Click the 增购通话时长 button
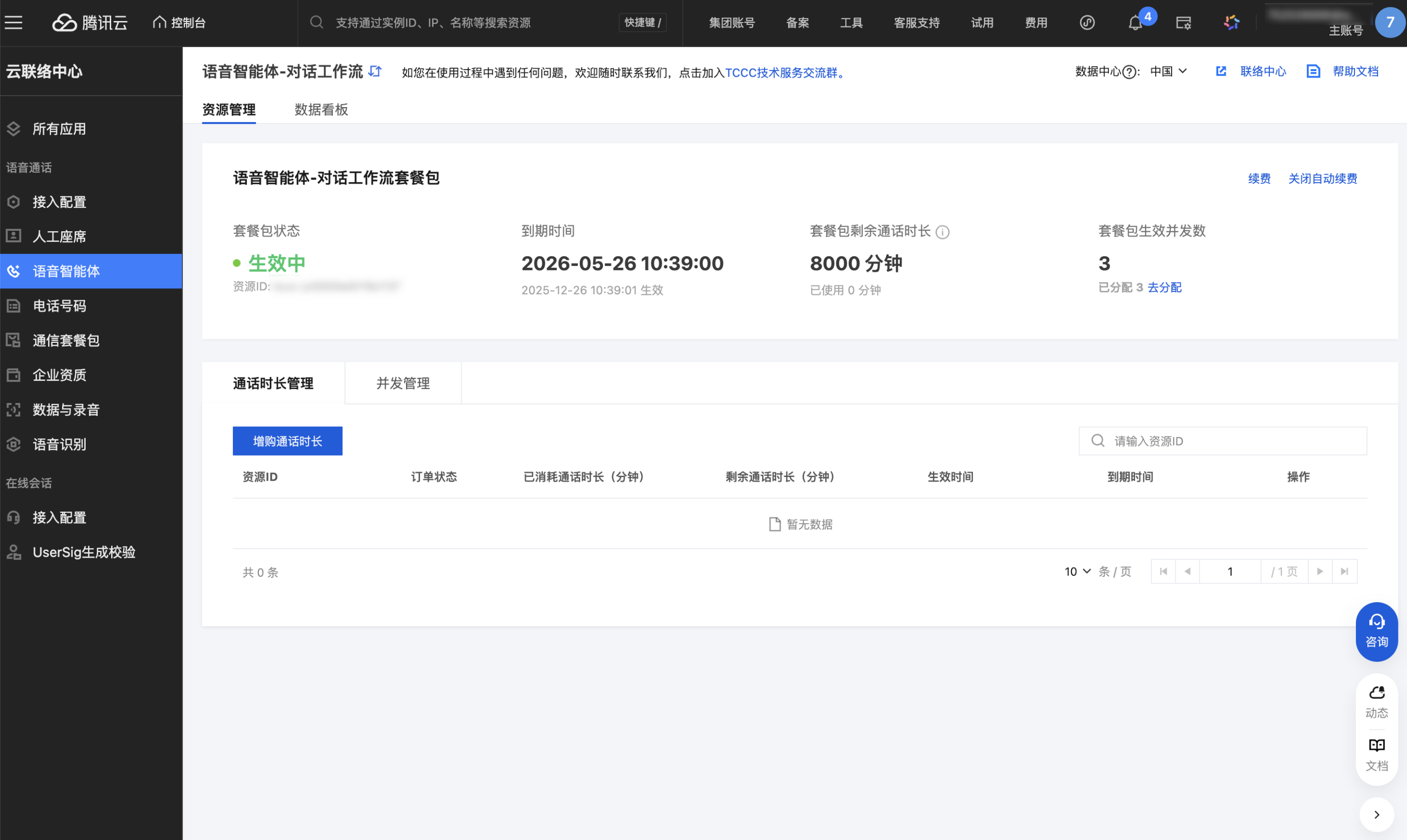Image resolution: width=1407 pixels, height=840 pixels. (287, 441)
